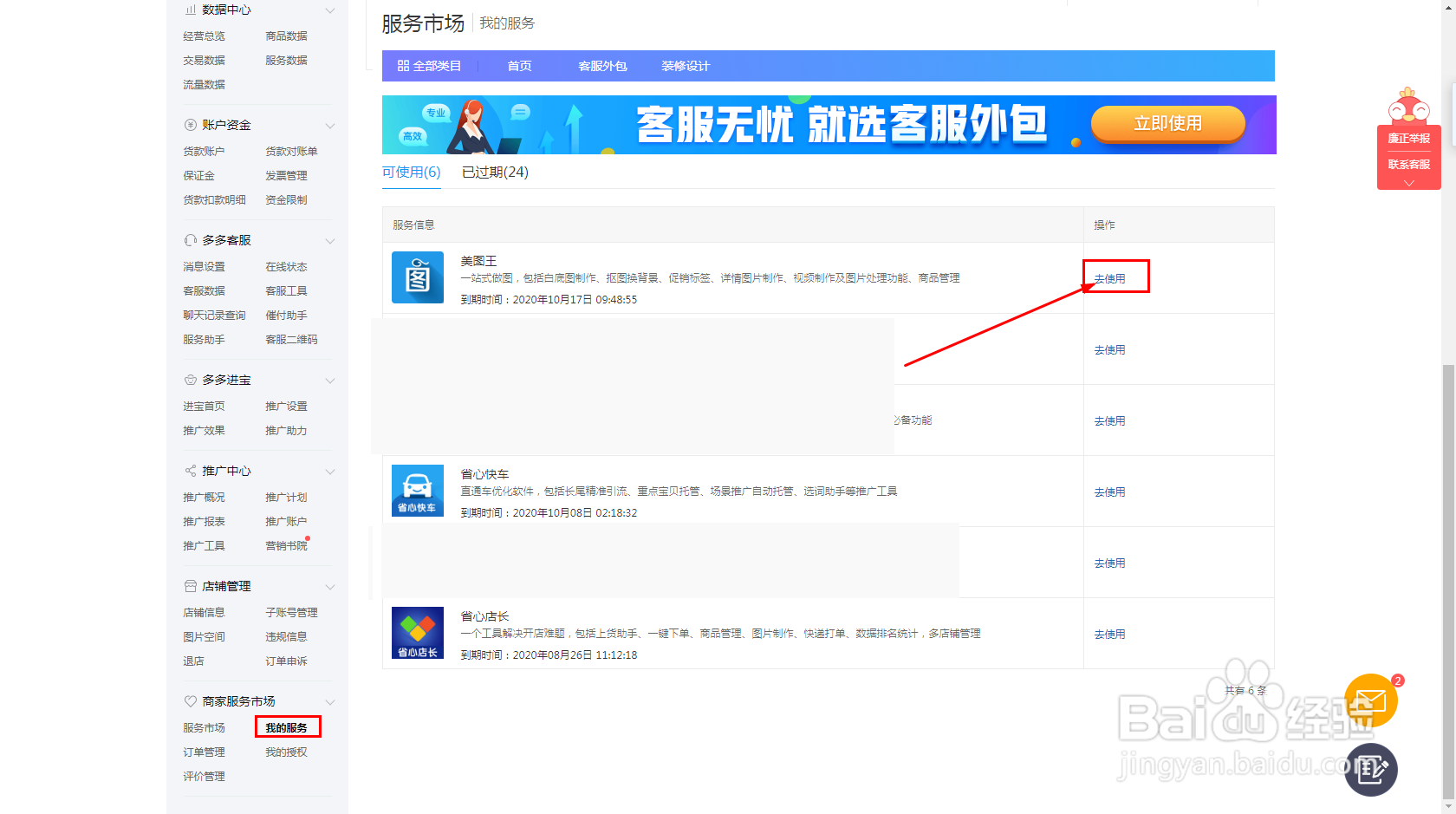Open 店铺信息 in the sidebar
This screenshot has height=814, width=1456.
click(x=204, y=612)
